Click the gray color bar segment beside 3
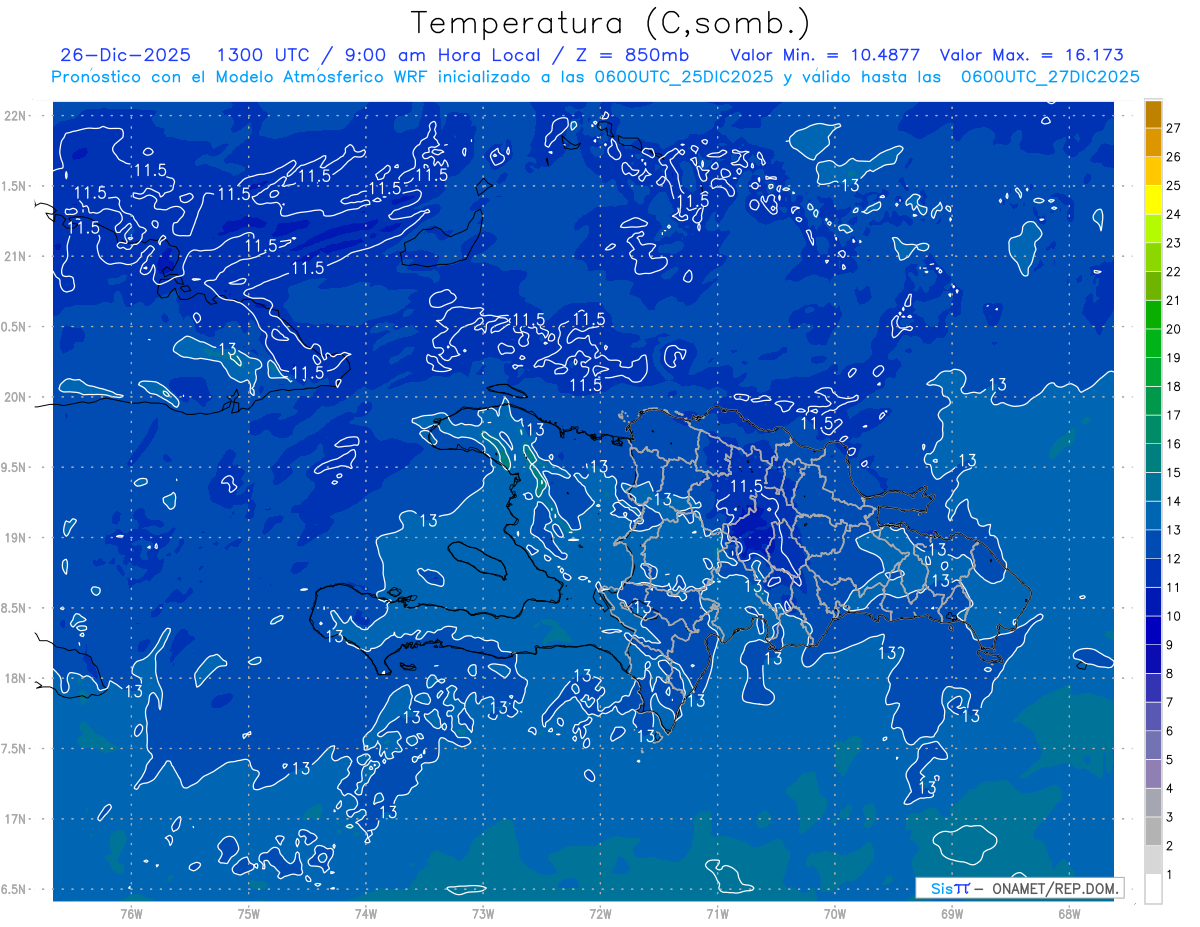This screenshot has width=1200, height=927. click(x=1153, y=803)
